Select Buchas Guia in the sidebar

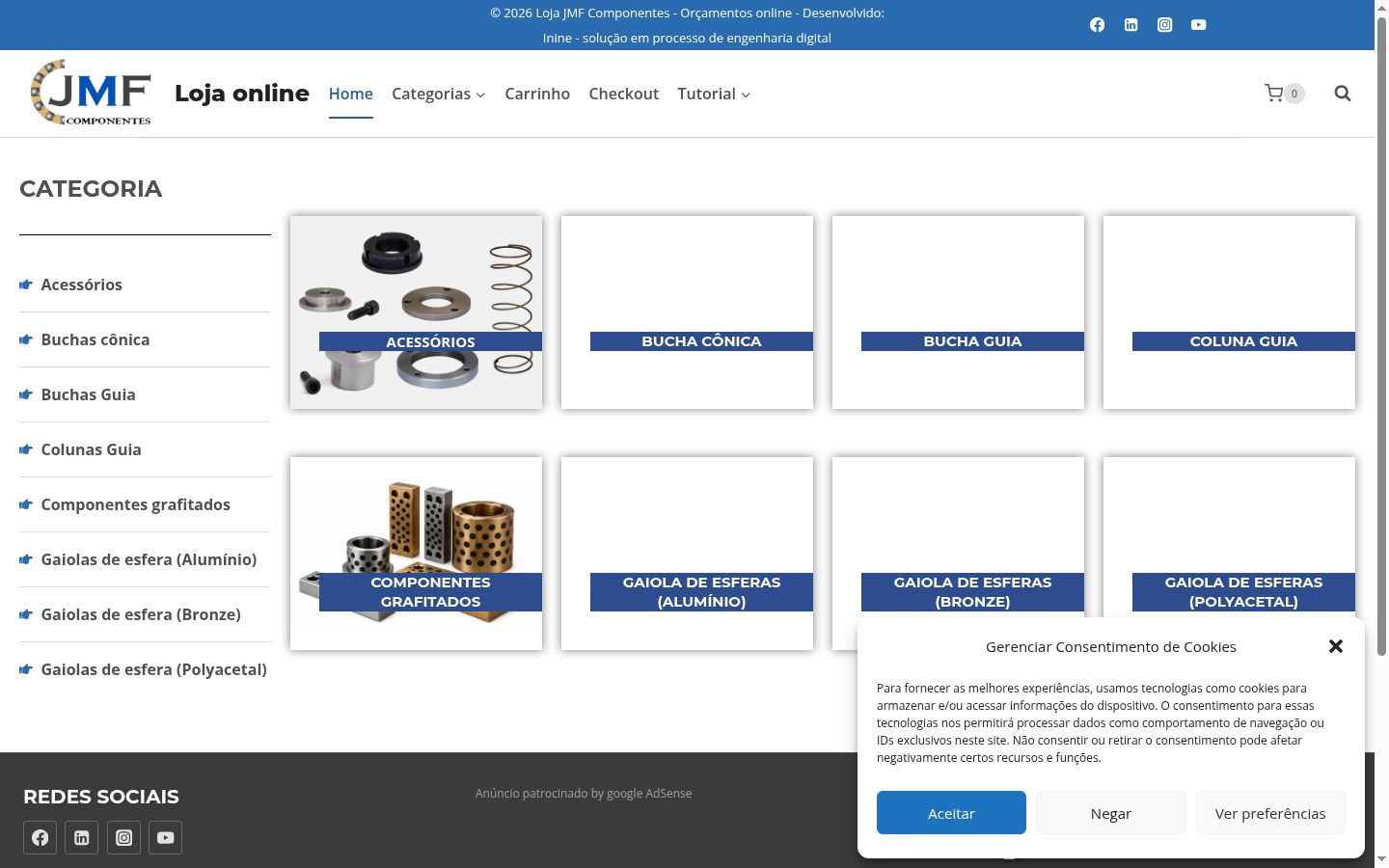(88, 394)
